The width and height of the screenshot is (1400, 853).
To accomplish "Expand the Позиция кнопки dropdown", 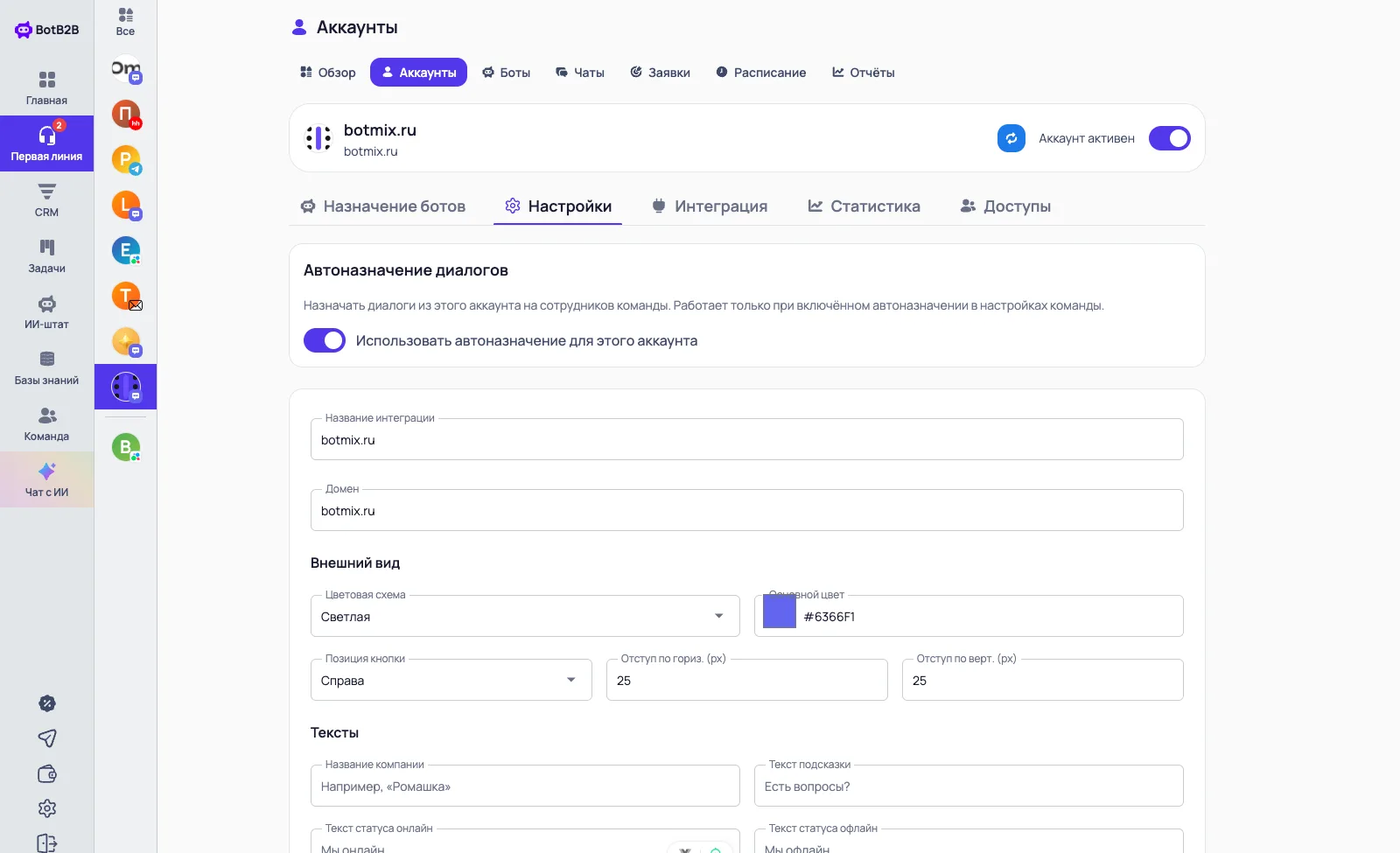I will [451, 680].
